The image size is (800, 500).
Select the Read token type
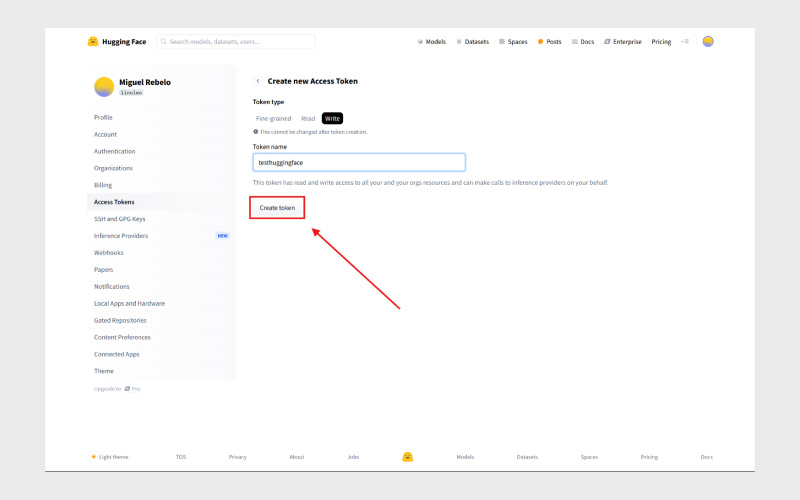coord(308,118)
